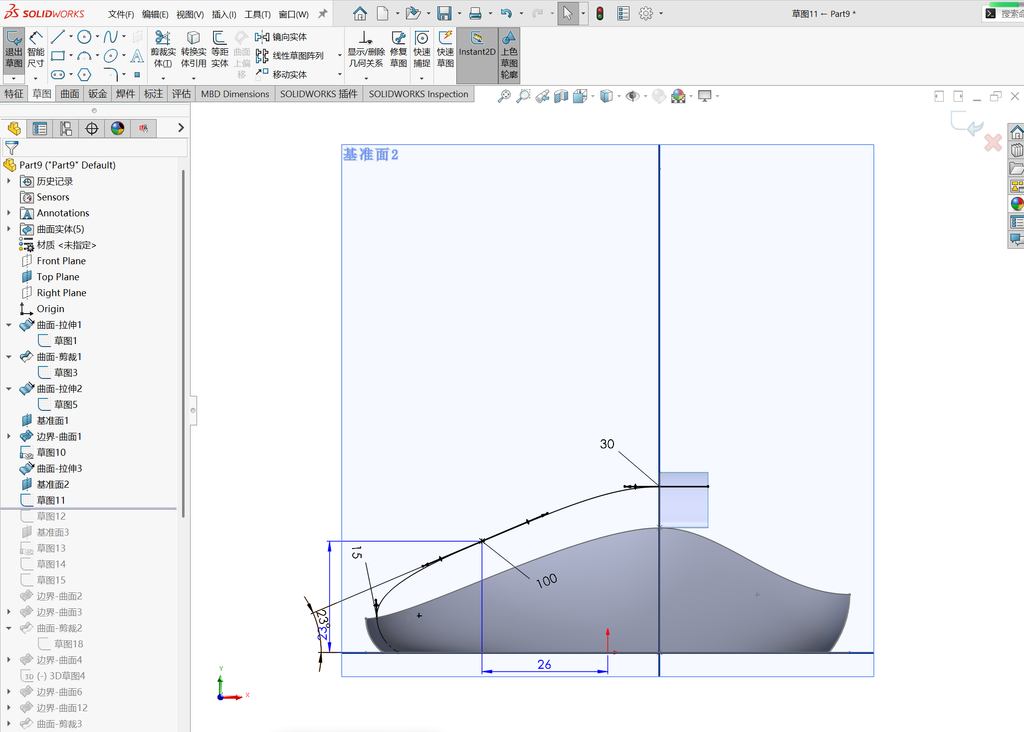The width and height of the screenshot is (1024, 732).
Task: Open the 工具(T) menu
Action: pyautogui.click(x=257, y=14)
